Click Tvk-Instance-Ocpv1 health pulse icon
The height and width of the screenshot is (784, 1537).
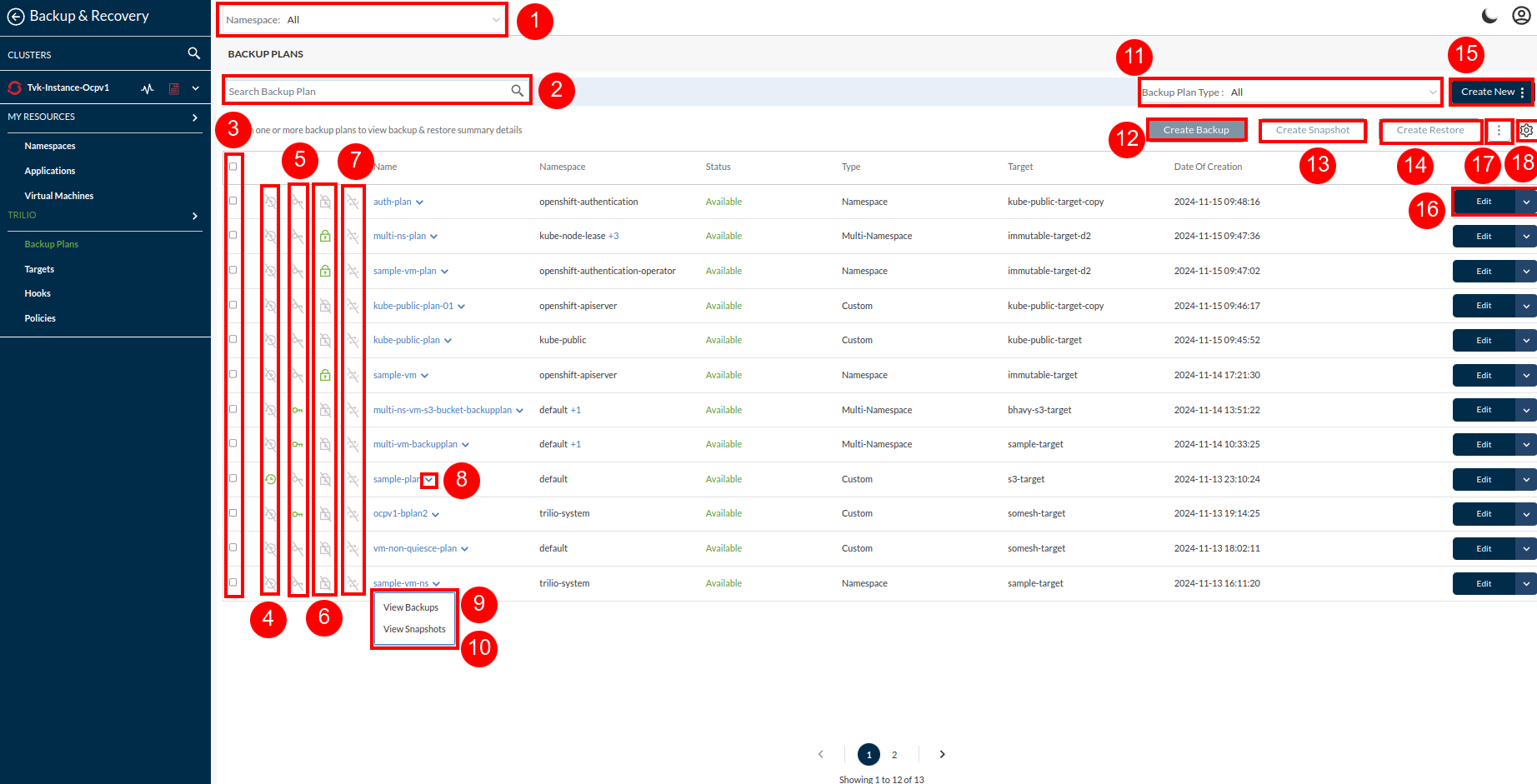[148, 88]
